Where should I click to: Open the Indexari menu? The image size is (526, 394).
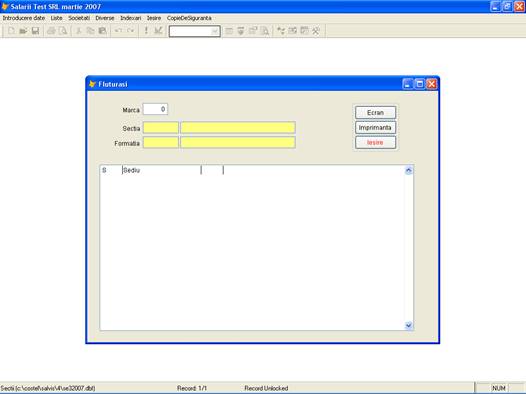pos(130,18)
